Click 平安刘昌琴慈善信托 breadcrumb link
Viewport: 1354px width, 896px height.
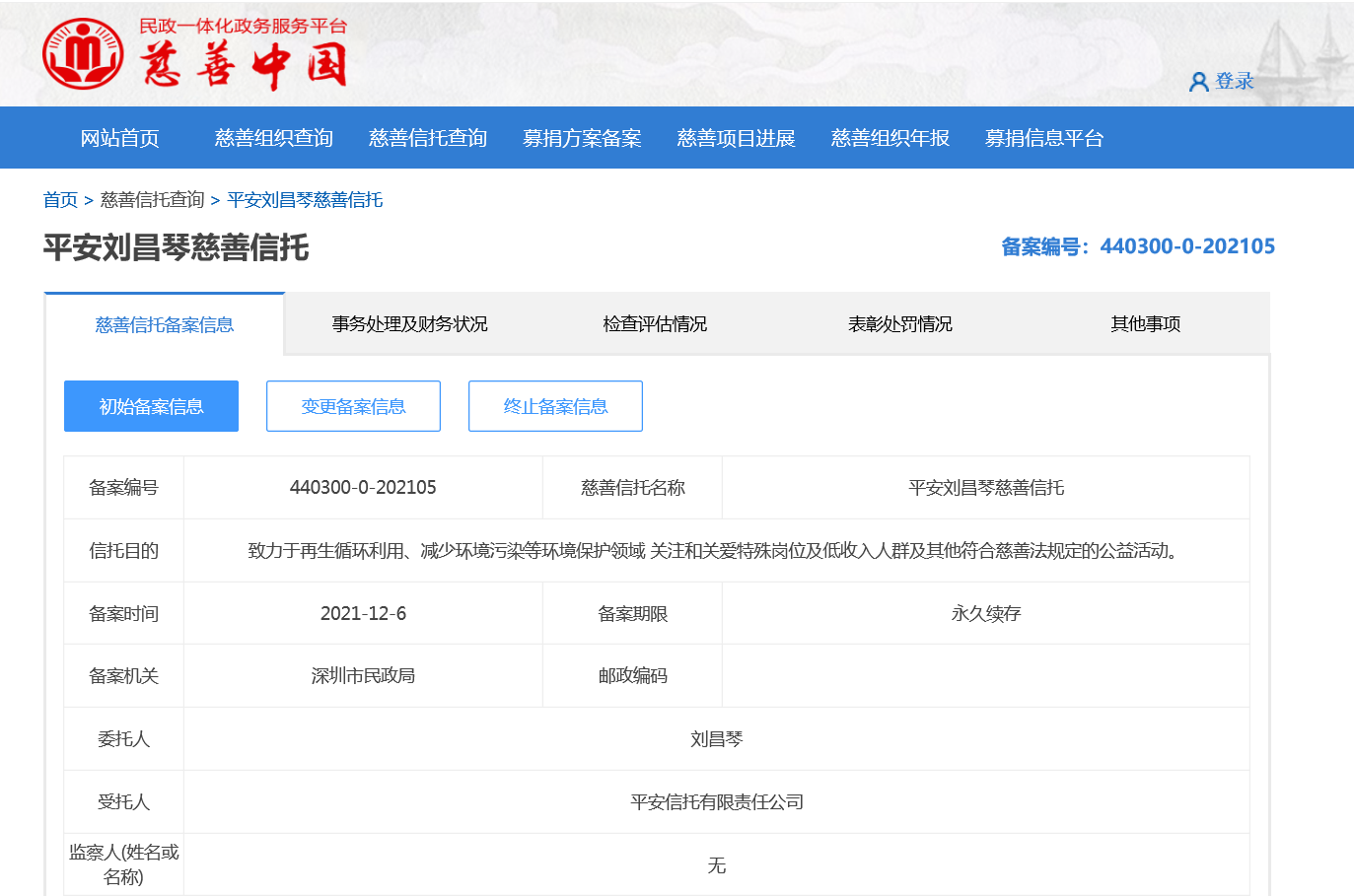coord(305,200)
